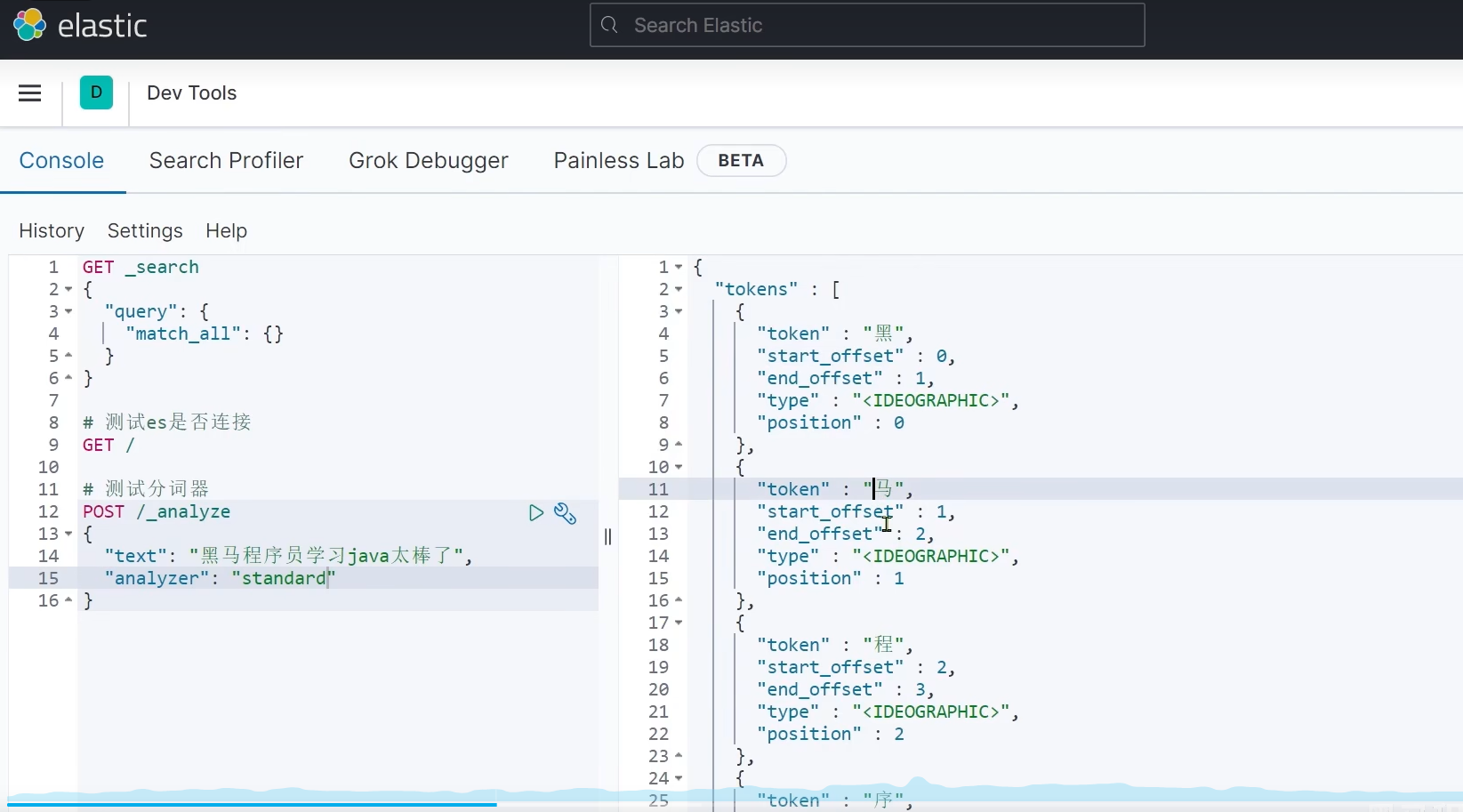Screen dimensions: 1463x812
Task: Click the search magnifier icon
Action: 609,25
